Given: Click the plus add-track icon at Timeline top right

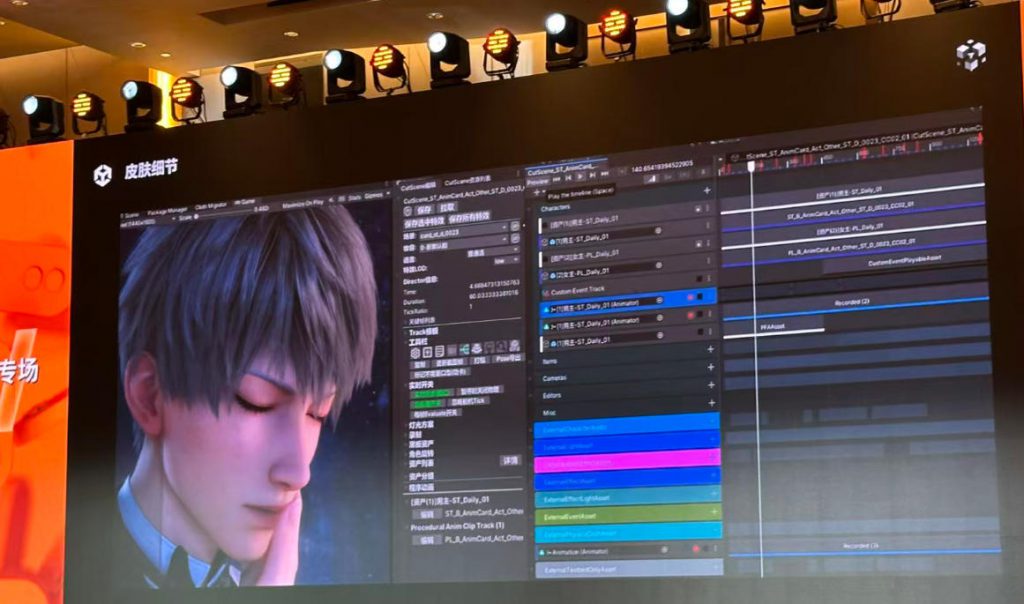Looking at the screenshot, I should pos(708,190).
